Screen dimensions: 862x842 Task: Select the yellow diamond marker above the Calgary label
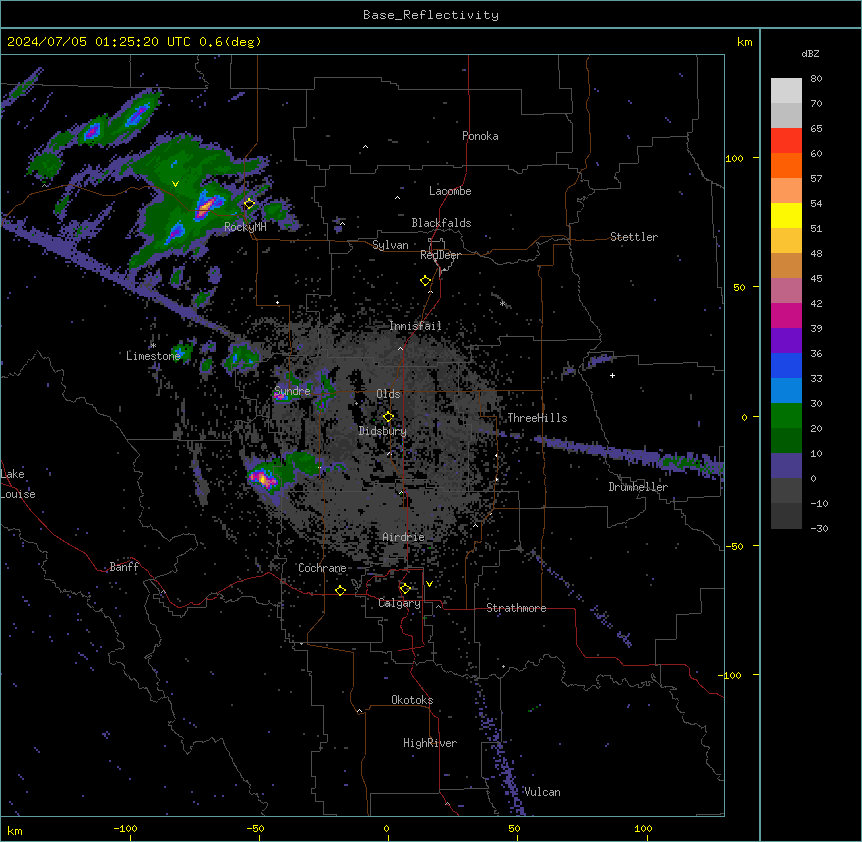pyautogui.click(x=405, y=589)
